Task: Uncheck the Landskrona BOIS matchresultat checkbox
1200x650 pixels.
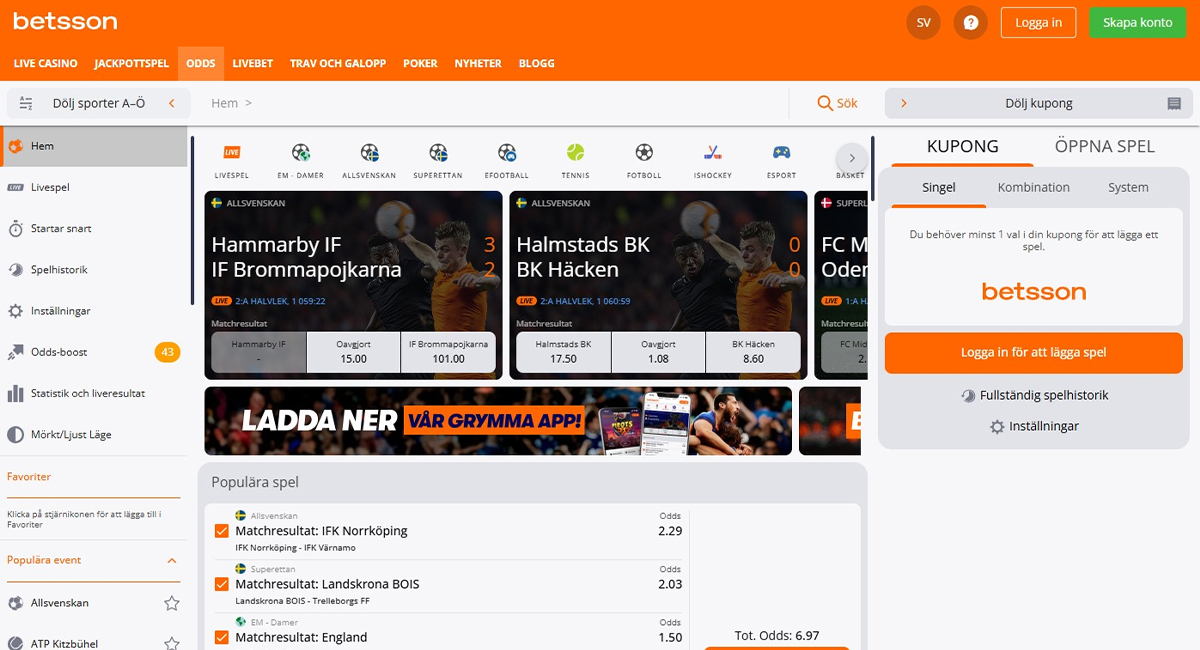Action: (x=222, y=584)
